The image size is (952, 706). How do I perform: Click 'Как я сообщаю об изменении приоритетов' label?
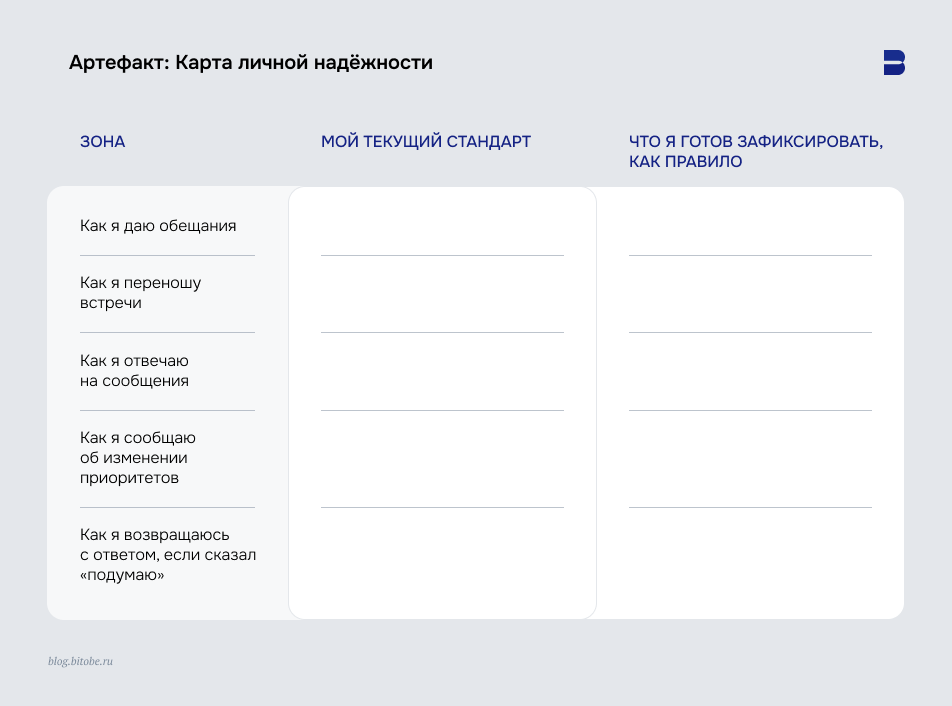137,458
